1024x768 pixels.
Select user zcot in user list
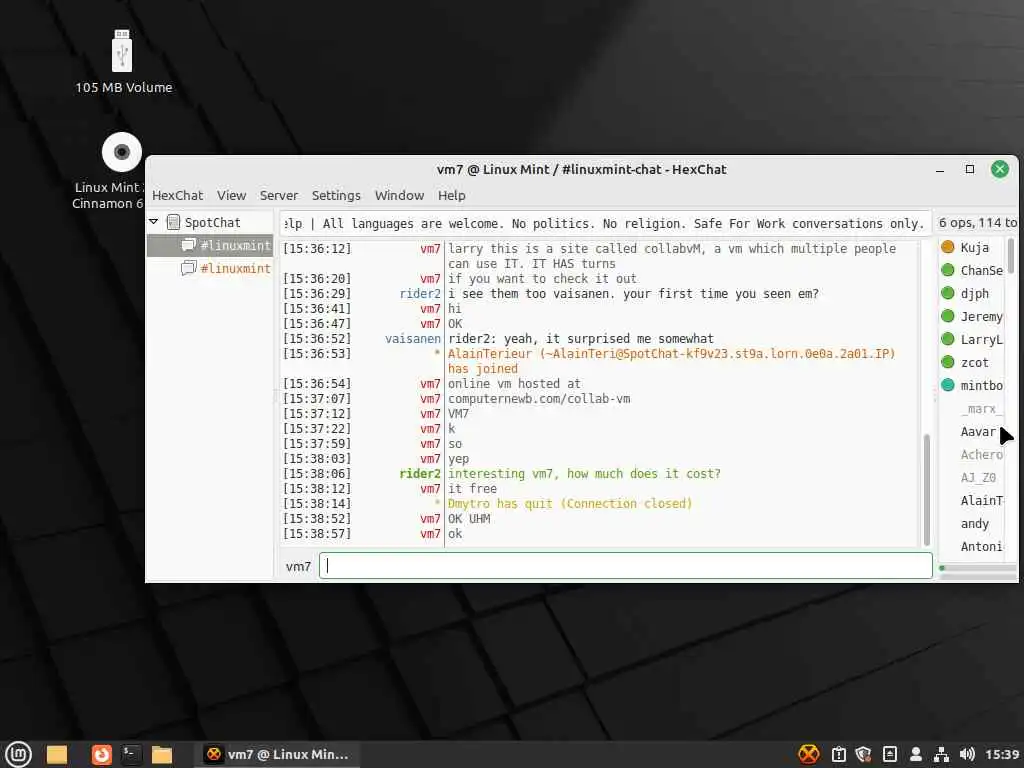click(974, 362)
